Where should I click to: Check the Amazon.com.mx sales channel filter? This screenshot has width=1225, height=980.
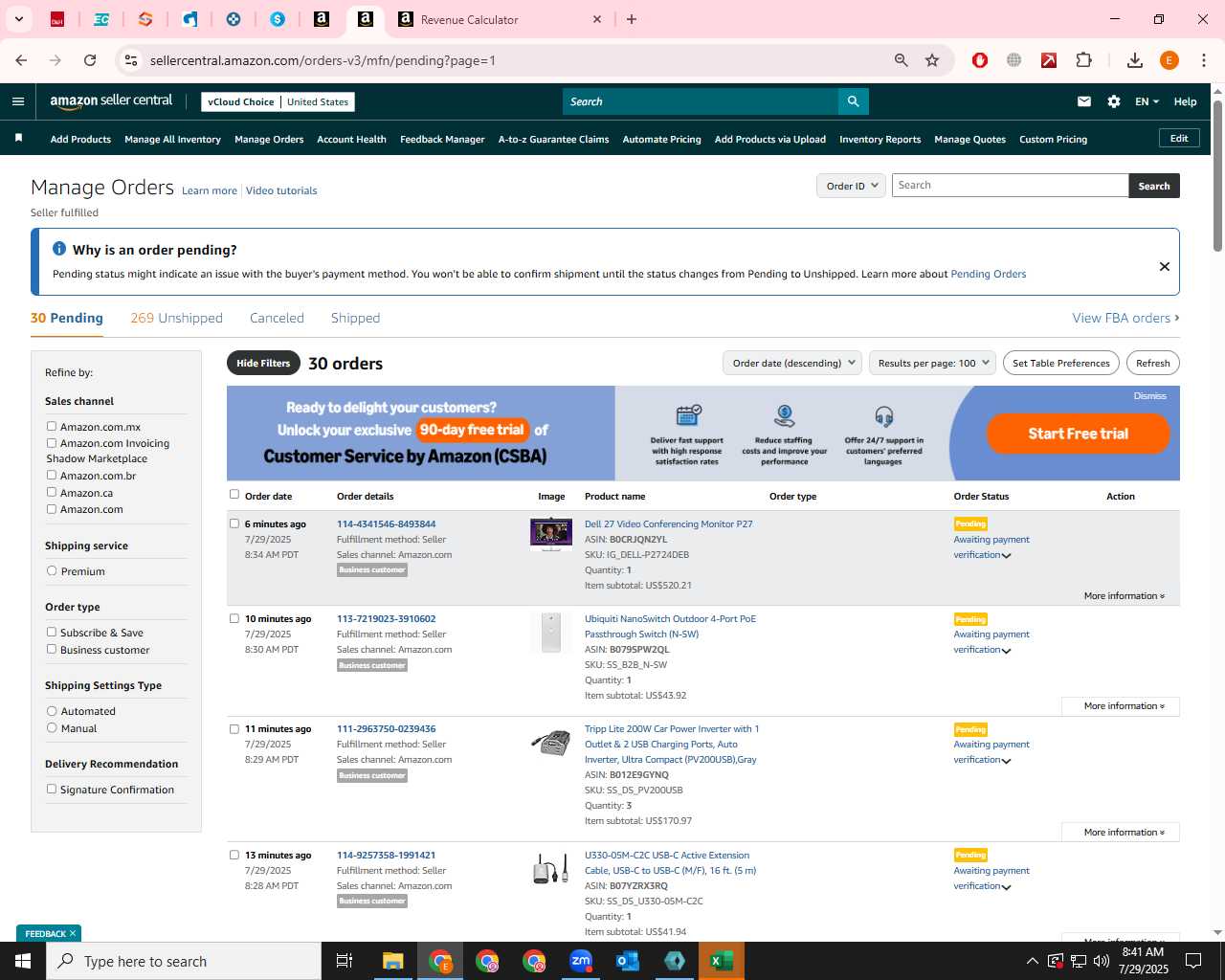pyautogui.click(x=52, y=427)
